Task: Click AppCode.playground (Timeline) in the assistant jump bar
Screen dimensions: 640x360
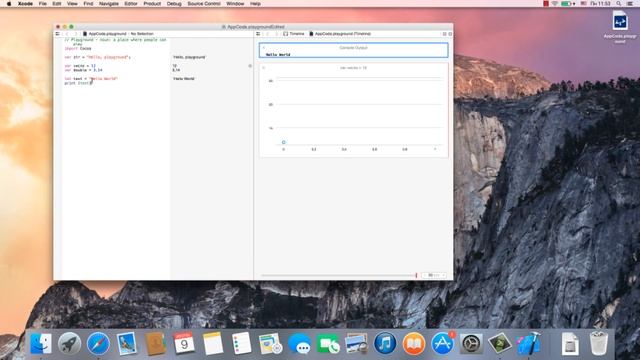Action: (340, 34)
